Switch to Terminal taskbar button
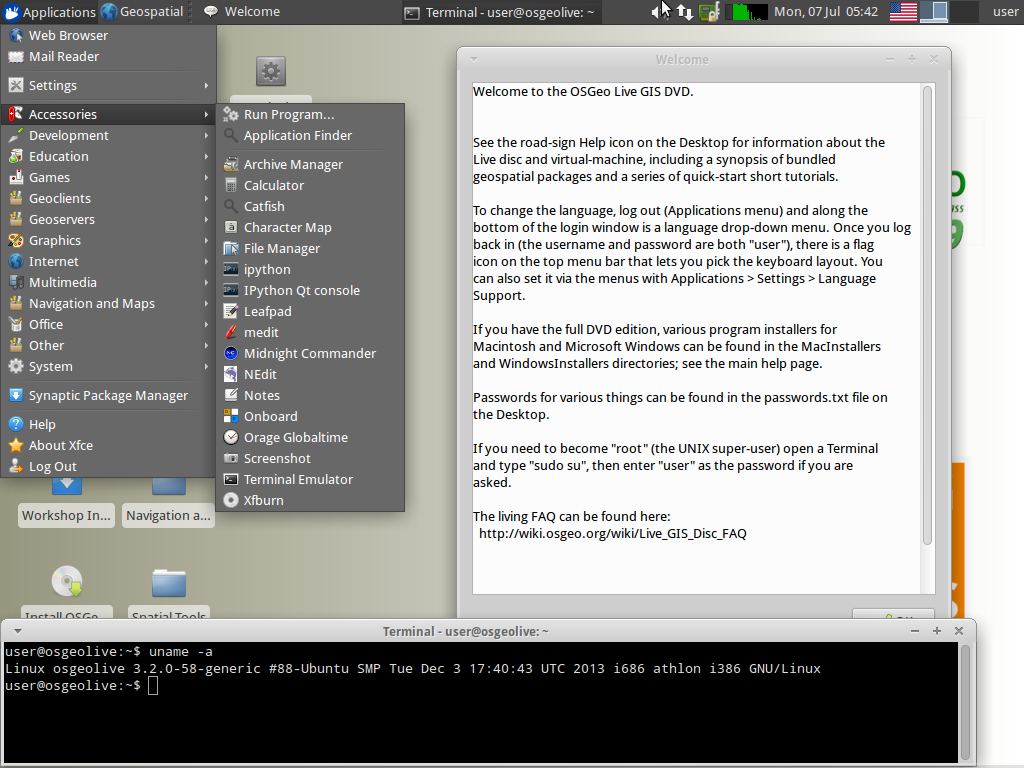1024x768 pixels. (500, 12)
